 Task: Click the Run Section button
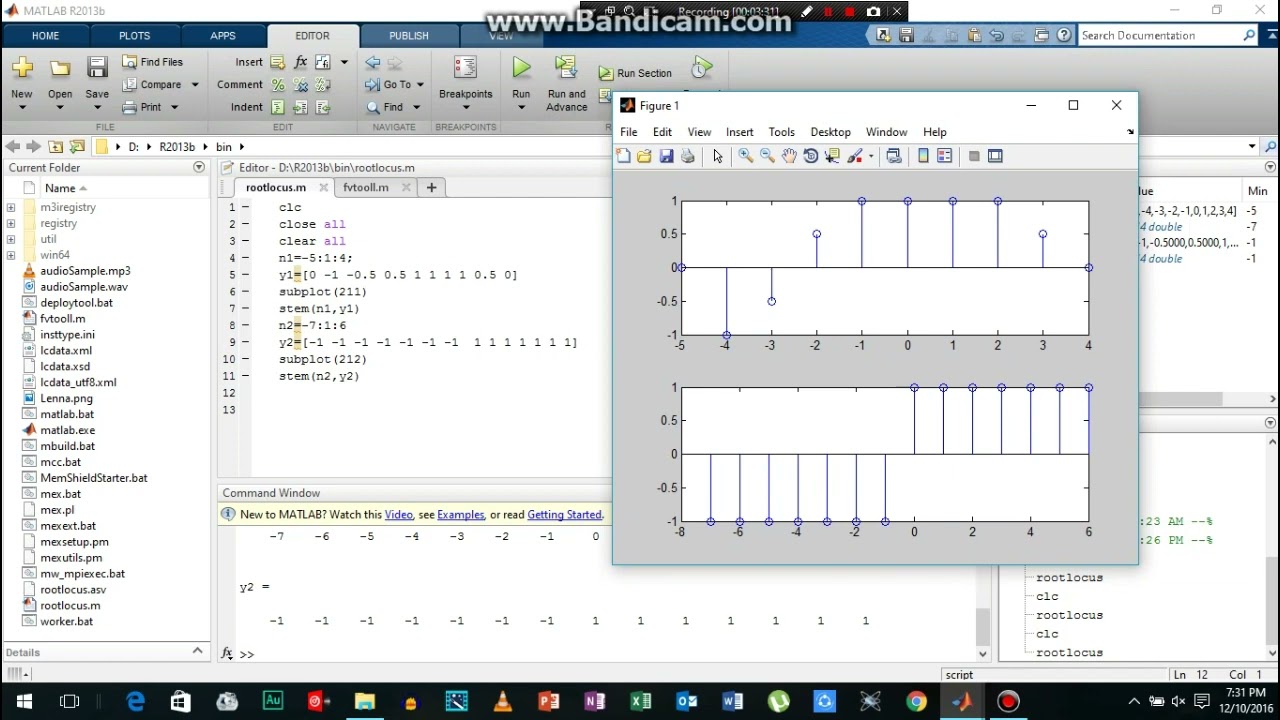[x=635, y=73]
